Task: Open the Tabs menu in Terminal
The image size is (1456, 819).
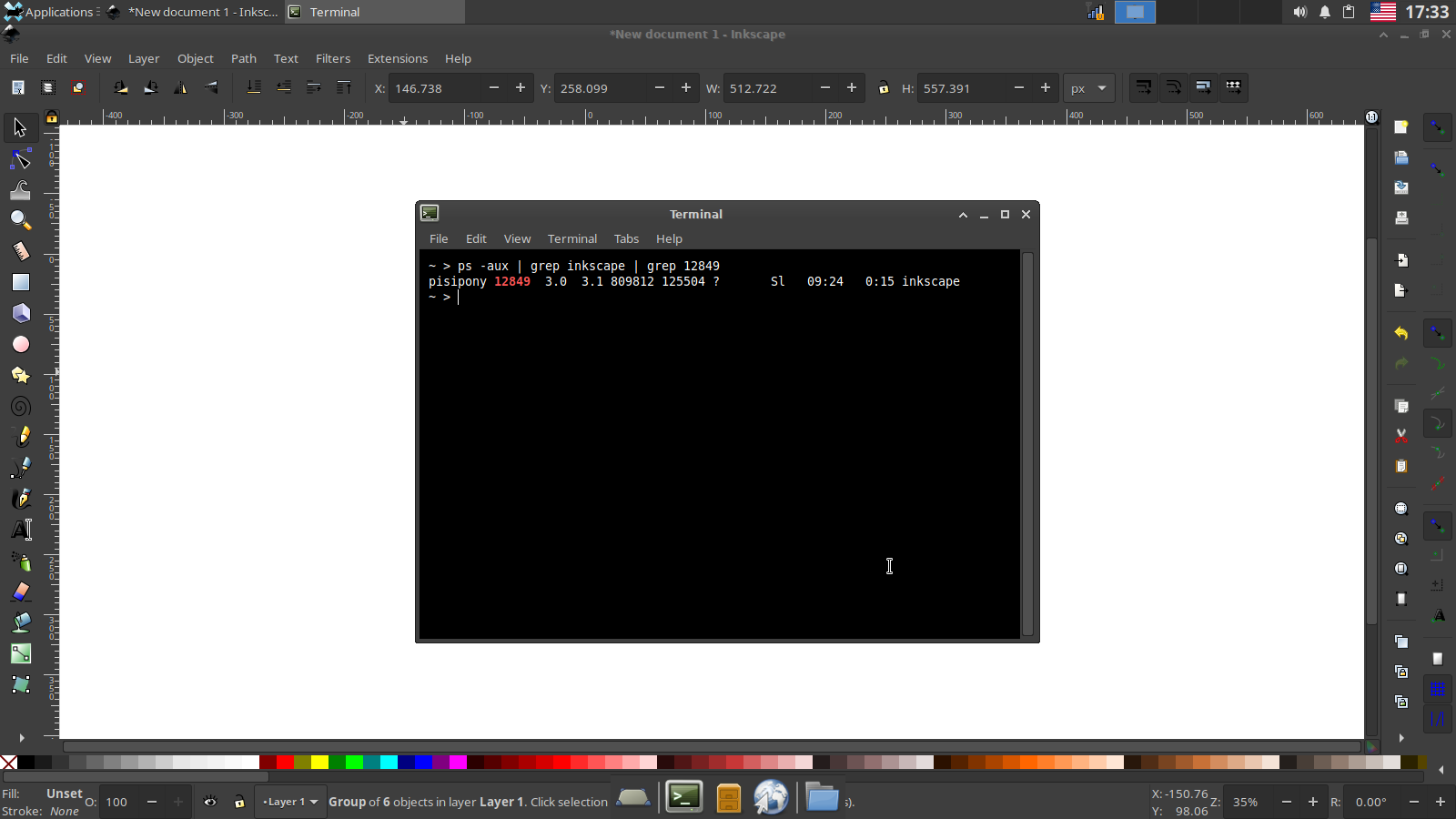Action: 626,238
